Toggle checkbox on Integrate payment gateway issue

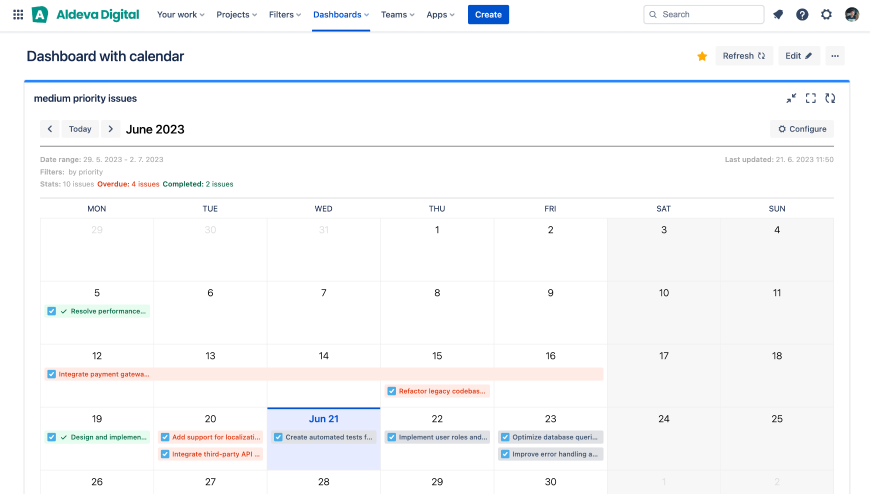point(52,374)
